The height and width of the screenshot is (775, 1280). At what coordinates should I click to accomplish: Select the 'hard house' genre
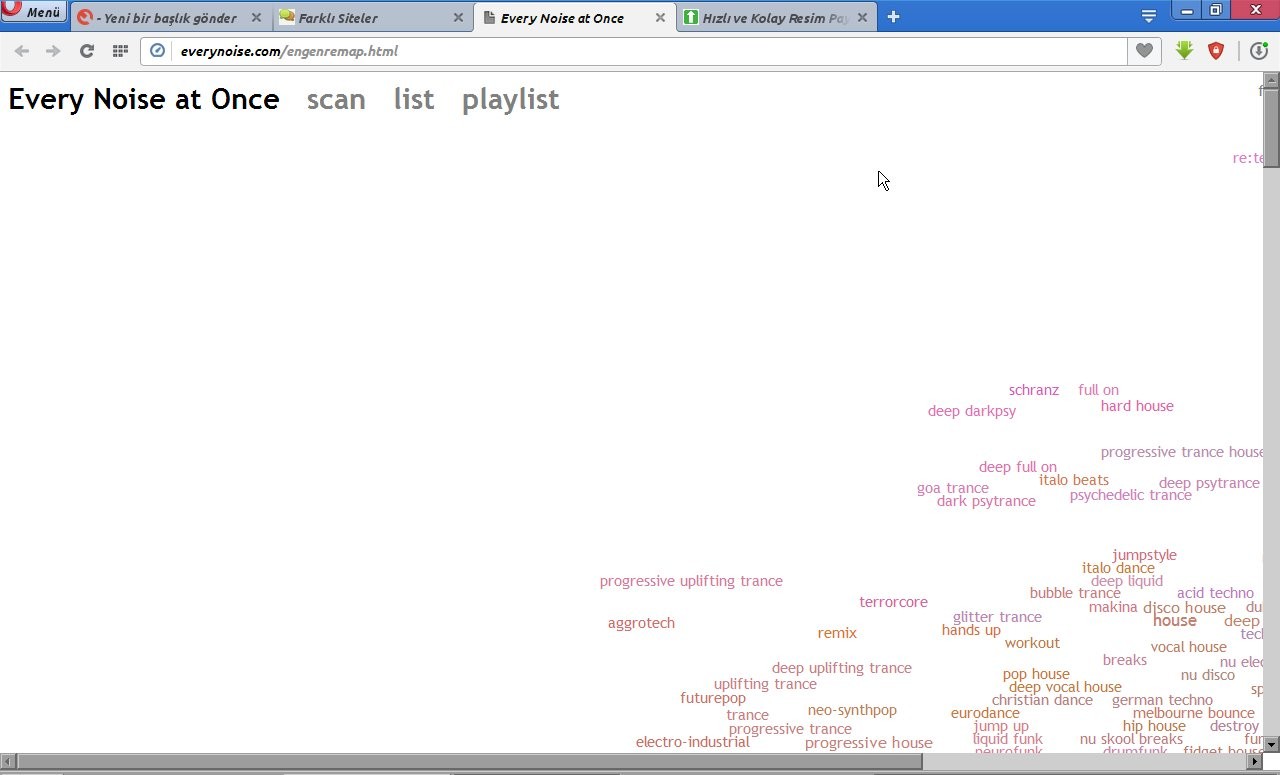point(1137,406)
